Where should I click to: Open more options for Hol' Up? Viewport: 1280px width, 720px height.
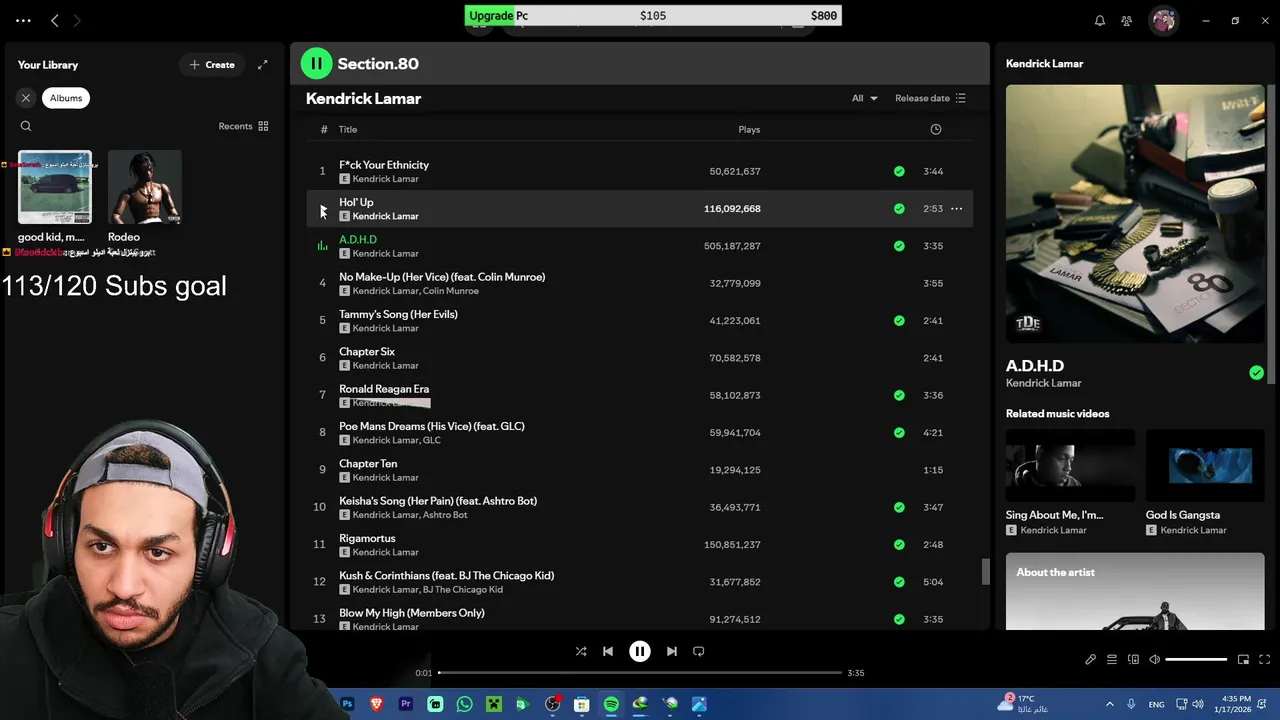[956, 209]
